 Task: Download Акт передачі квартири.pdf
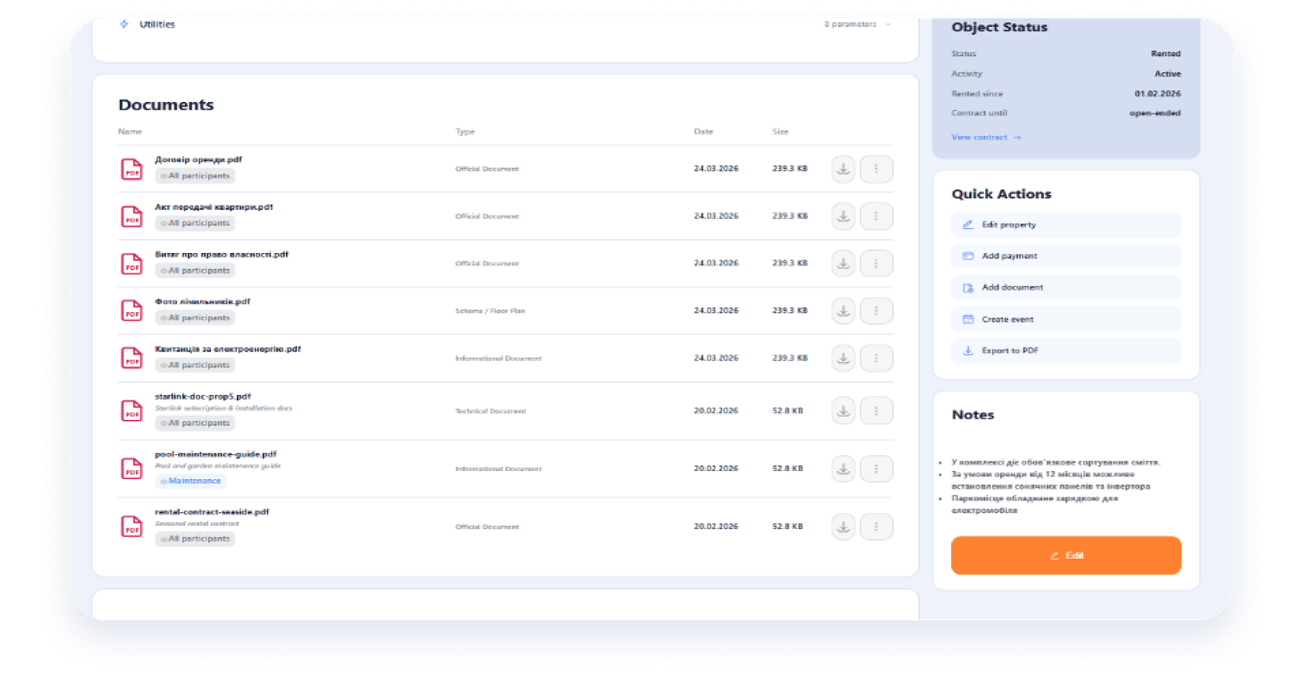pyautogui.click(x=843, y=216)
